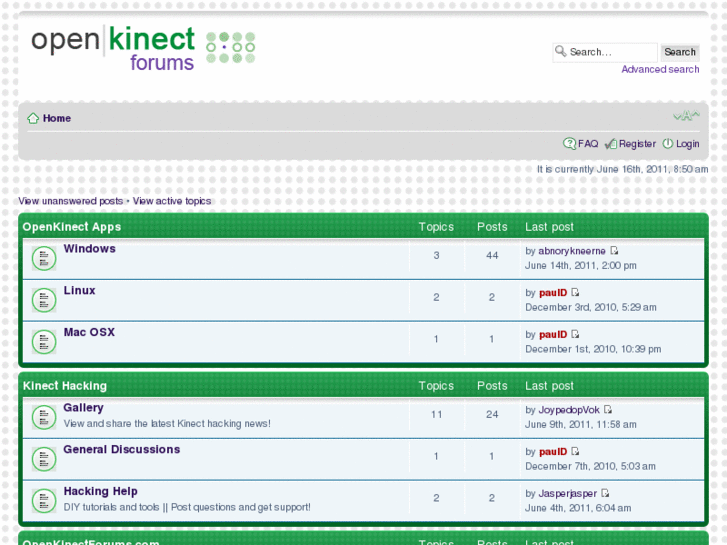Click the Gallery description text

(167, 423)
